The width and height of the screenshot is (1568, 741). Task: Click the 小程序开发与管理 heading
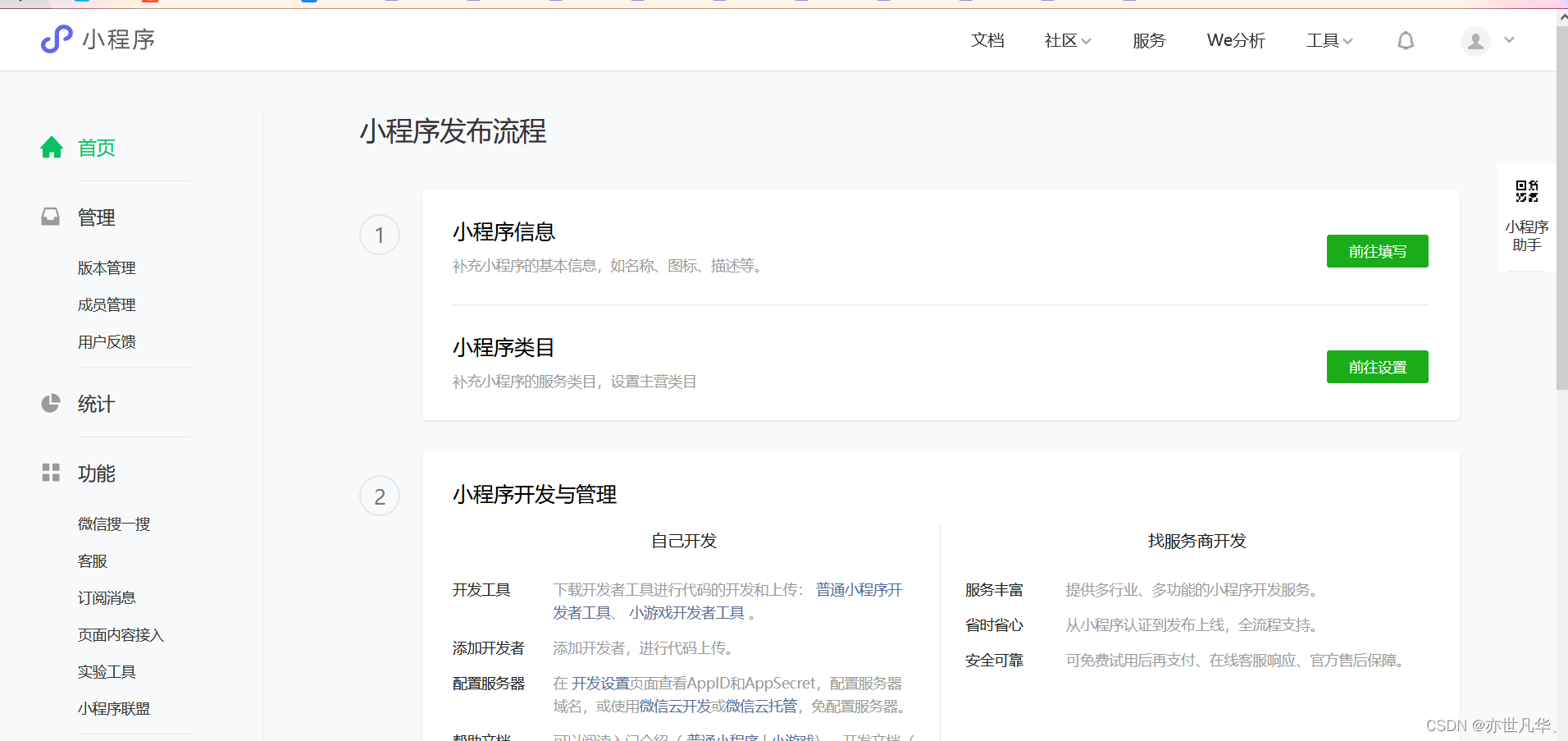click(x=535, y=495)
